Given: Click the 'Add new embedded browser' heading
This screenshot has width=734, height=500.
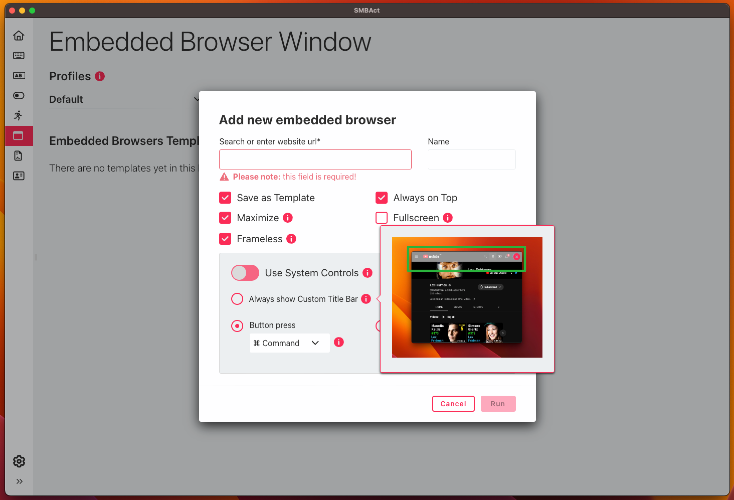Looking at the screenshot, I should (x=308, y=120).
